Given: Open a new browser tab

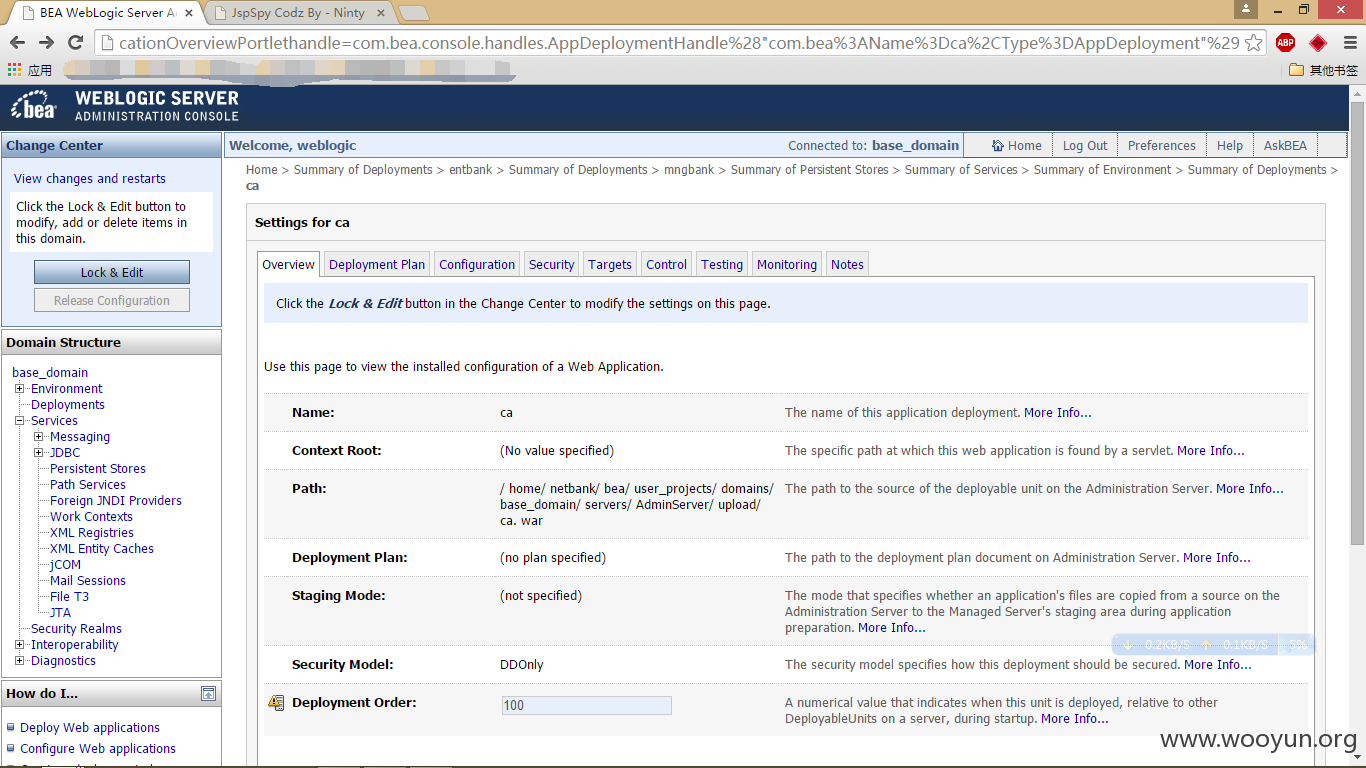Looking at the screenshot, I should point(414,13).
